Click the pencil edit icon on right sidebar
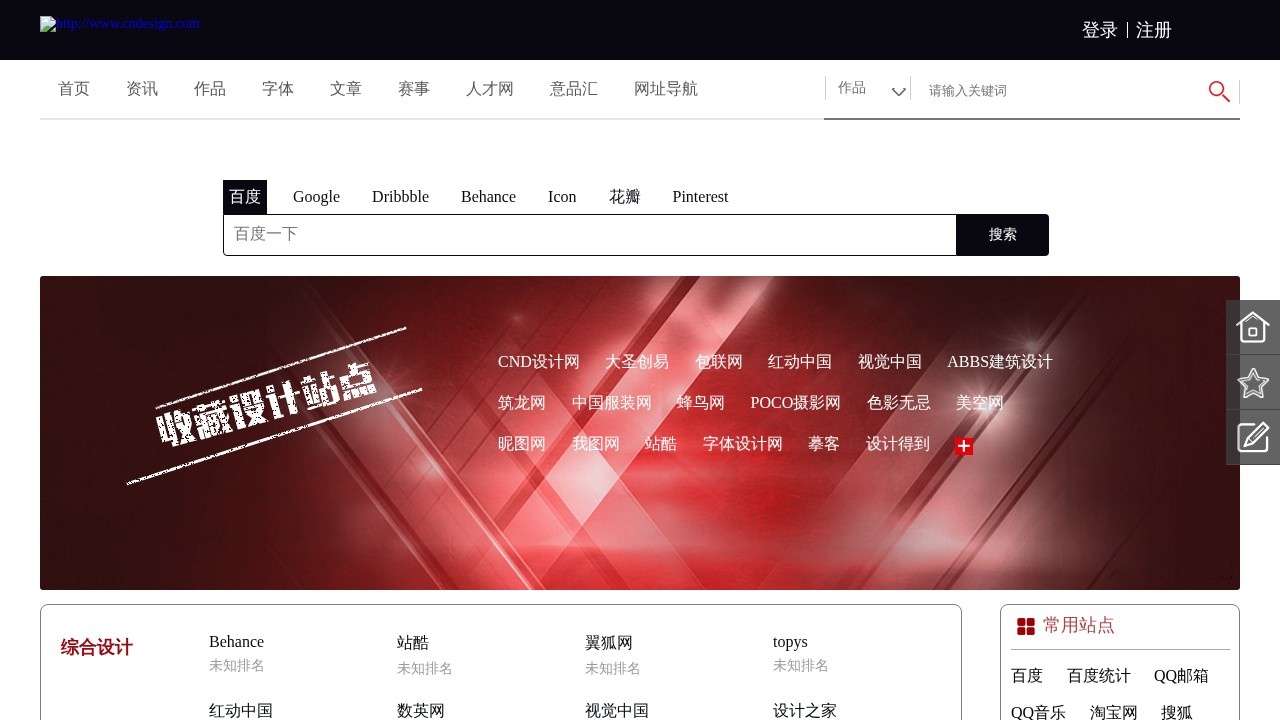 (x=1252, y=437)
